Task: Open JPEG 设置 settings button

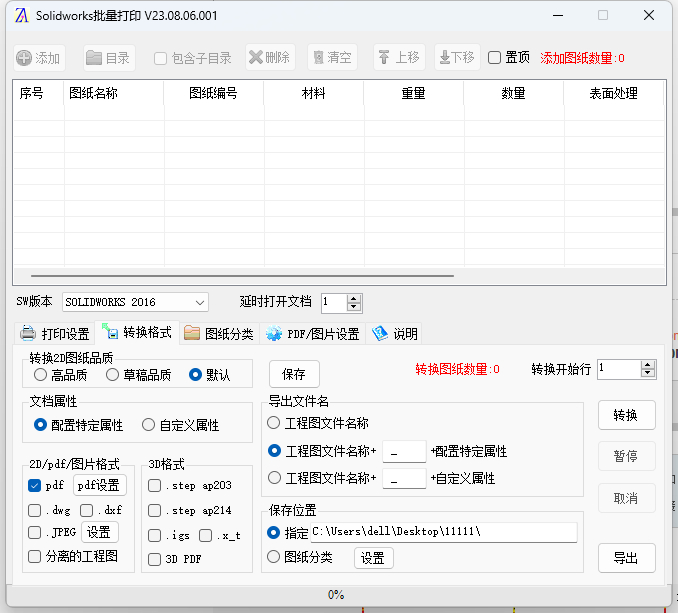Action: click(99, 532)
